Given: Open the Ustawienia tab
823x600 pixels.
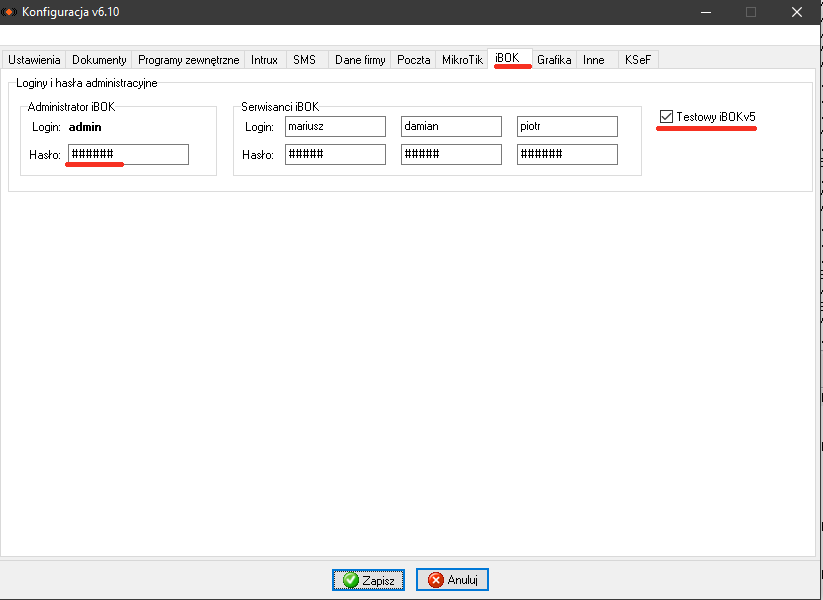Looking at the screenshot, I should [x=34, y=60].
